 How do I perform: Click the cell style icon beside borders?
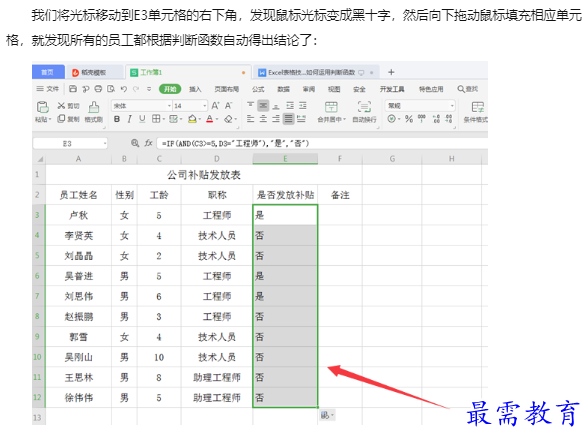click(x=173, y=119)
